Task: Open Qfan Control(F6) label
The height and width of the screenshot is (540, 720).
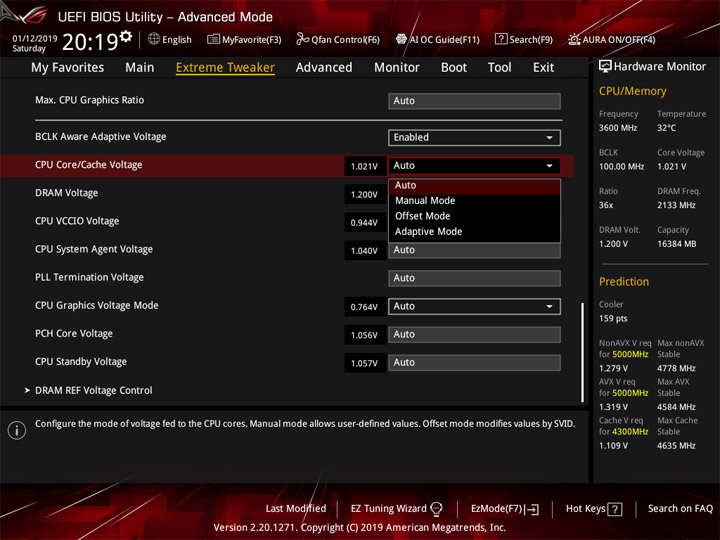Action: click(x=345, y=40)
